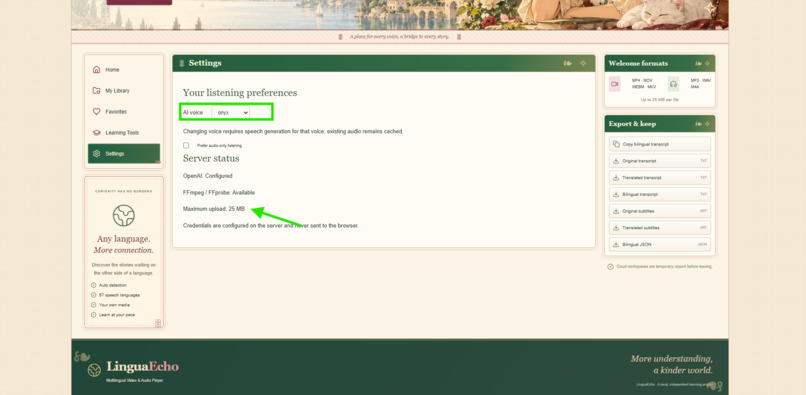Viewport: 806px width, 395px height.
Task: Click the Settings panel title header
Action: pyautogui.click(x=383, y=63)
